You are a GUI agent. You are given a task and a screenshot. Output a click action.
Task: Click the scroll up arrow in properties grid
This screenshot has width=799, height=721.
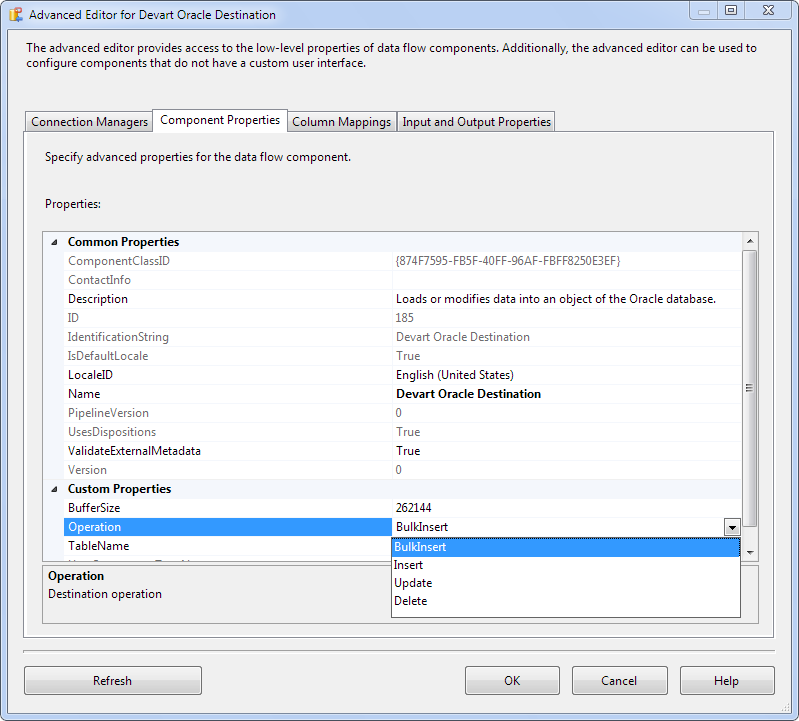pos(750,241)
